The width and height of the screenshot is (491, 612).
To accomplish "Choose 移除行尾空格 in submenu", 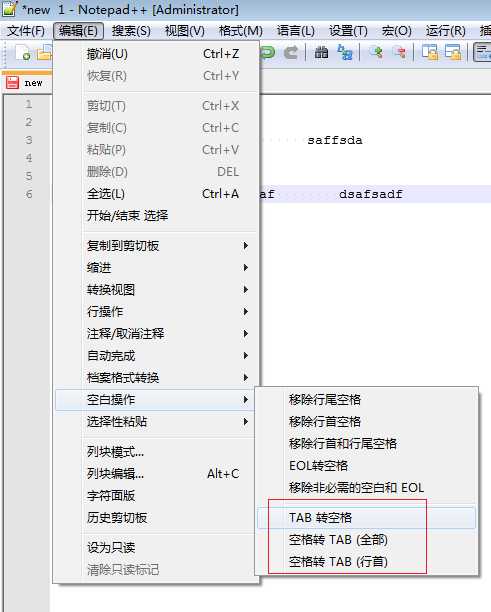I will (366, 400).
